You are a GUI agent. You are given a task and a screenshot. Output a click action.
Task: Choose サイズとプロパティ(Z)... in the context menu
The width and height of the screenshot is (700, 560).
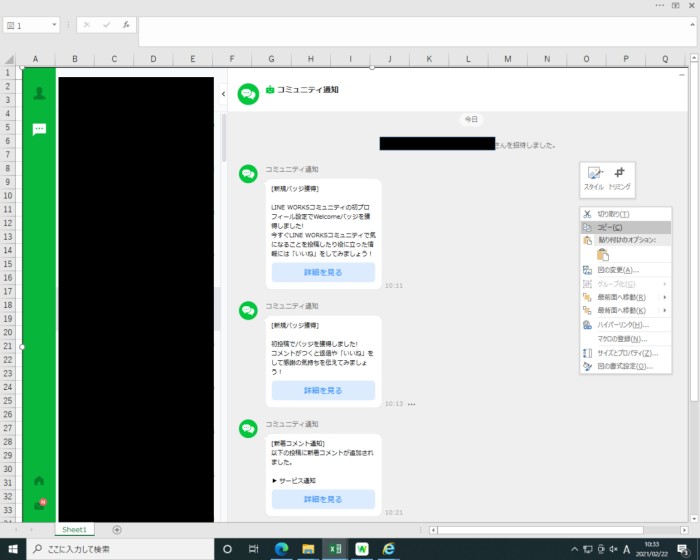626,353
